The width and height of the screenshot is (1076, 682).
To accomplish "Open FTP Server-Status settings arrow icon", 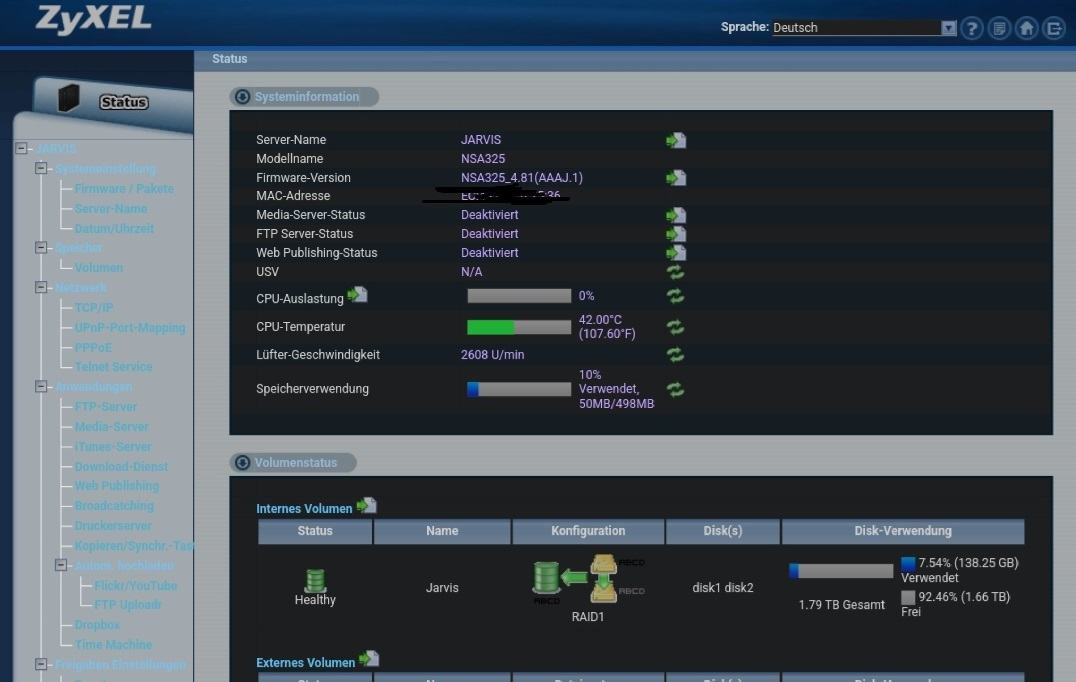I will coord(676,234).
